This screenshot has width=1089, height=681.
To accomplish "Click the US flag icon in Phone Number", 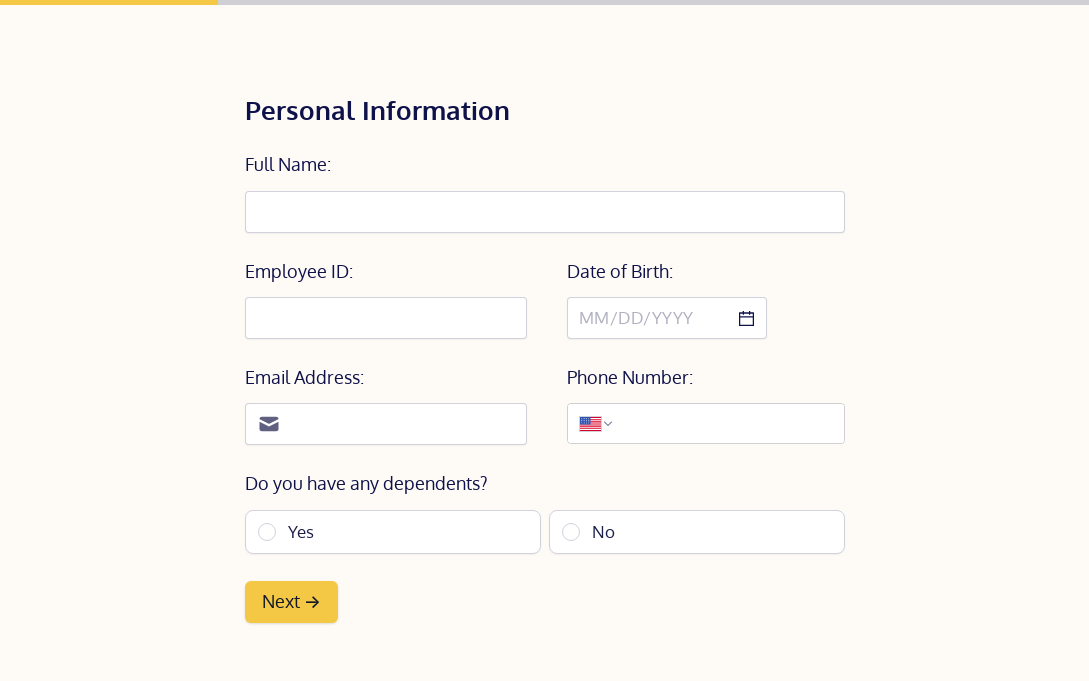I will 590,423.
